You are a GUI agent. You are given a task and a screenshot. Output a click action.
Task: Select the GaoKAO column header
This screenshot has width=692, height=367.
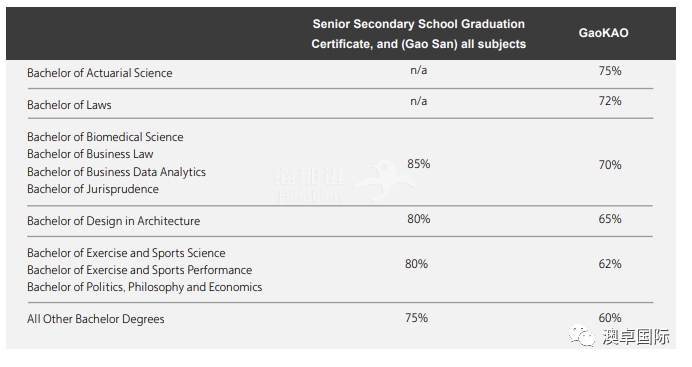click(x=603, y=33)
